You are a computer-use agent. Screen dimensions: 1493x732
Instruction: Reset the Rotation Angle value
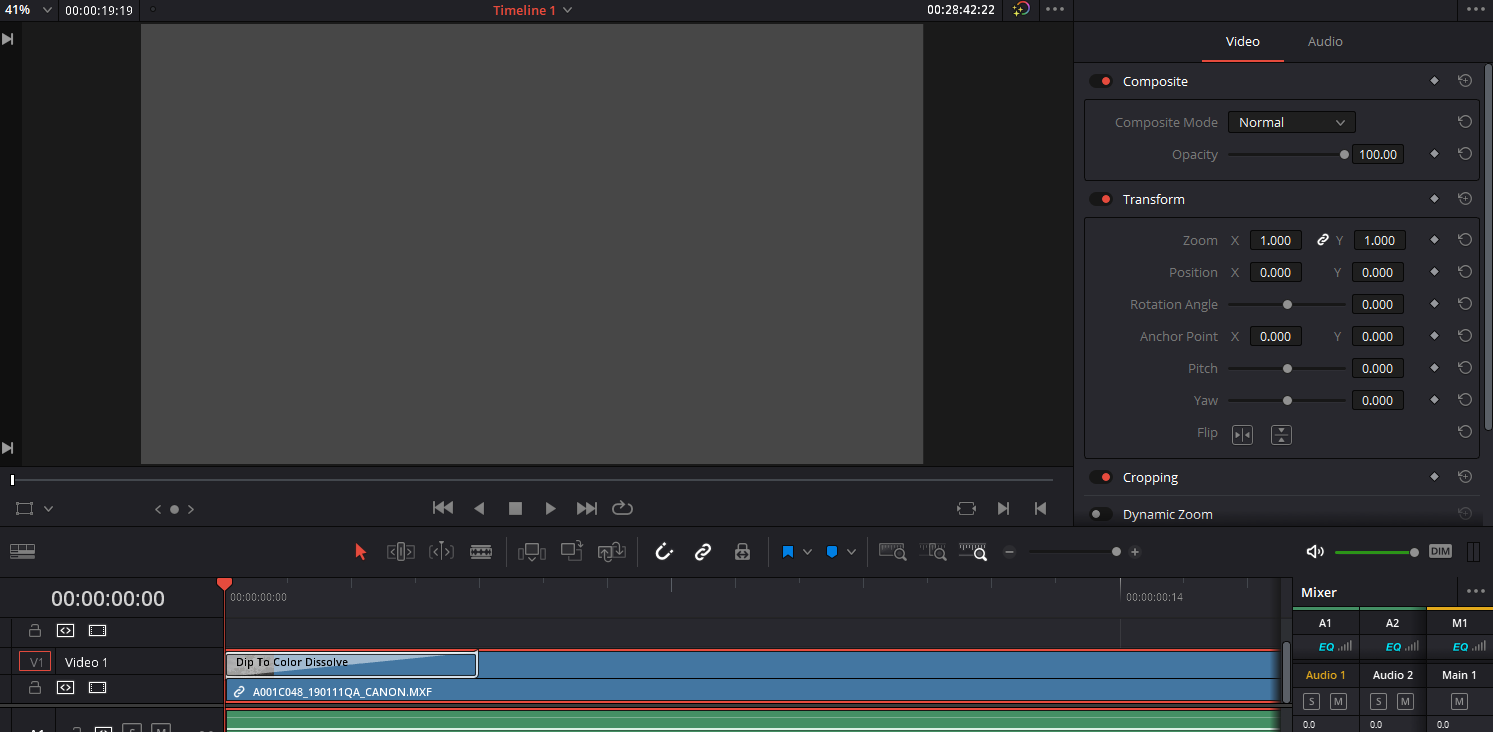[x=1465, y=304]
